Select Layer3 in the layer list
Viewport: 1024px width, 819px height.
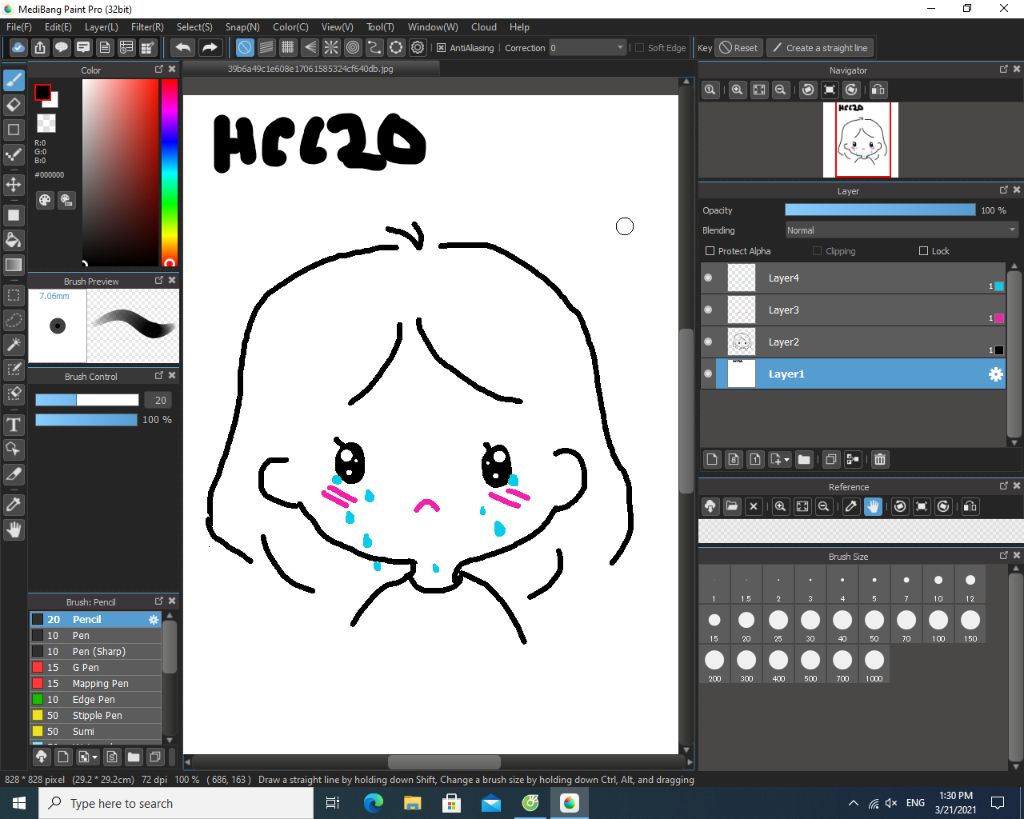(x=853, y=310)
